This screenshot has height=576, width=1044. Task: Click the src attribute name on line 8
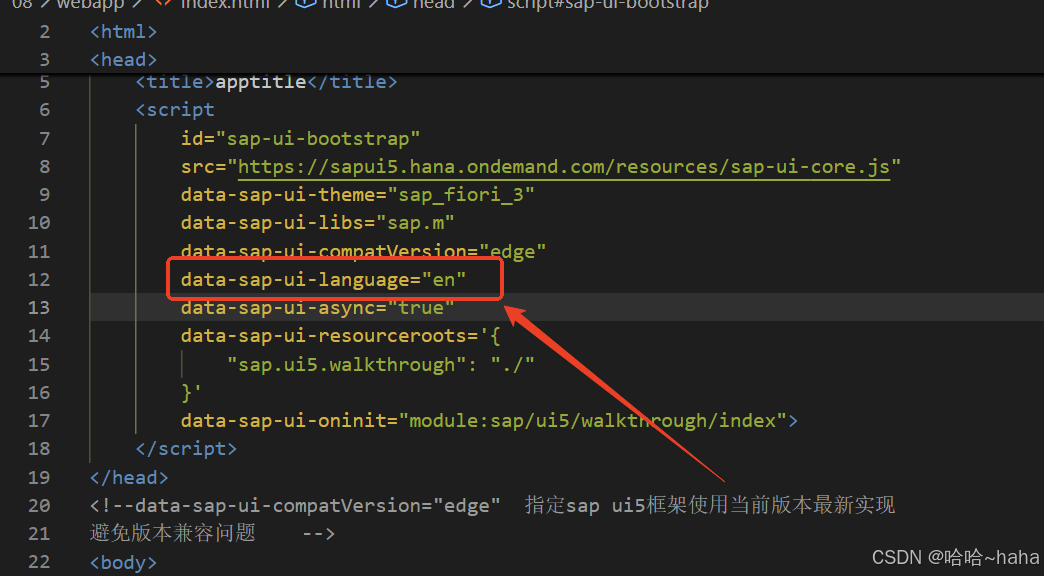tap(197, 166)
